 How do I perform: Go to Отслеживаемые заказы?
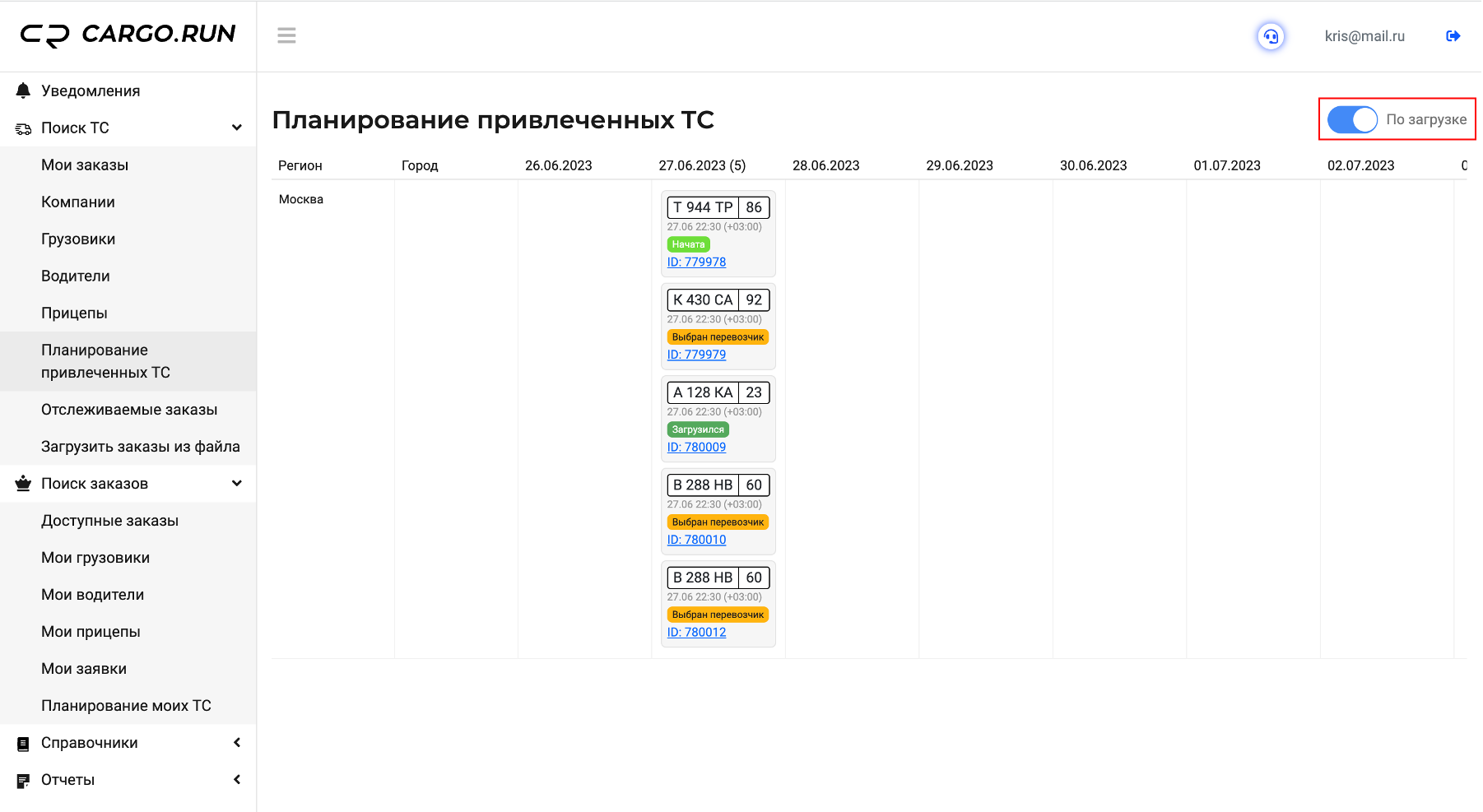coord(129,410)
